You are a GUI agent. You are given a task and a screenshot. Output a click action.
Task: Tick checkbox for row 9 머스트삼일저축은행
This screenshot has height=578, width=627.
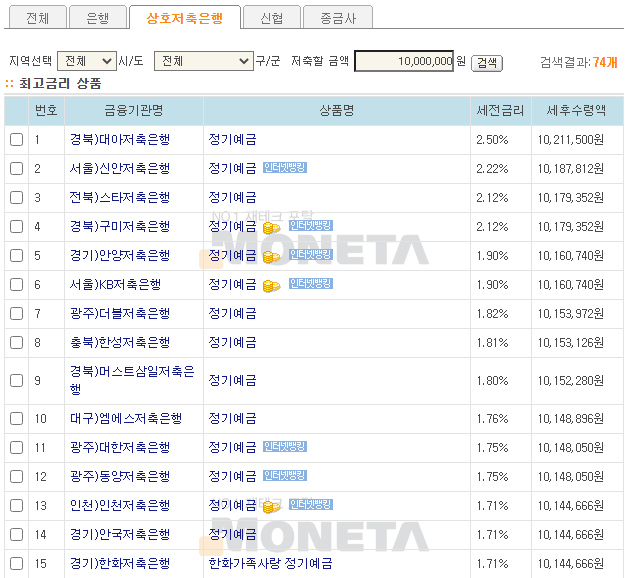[16, 380]
